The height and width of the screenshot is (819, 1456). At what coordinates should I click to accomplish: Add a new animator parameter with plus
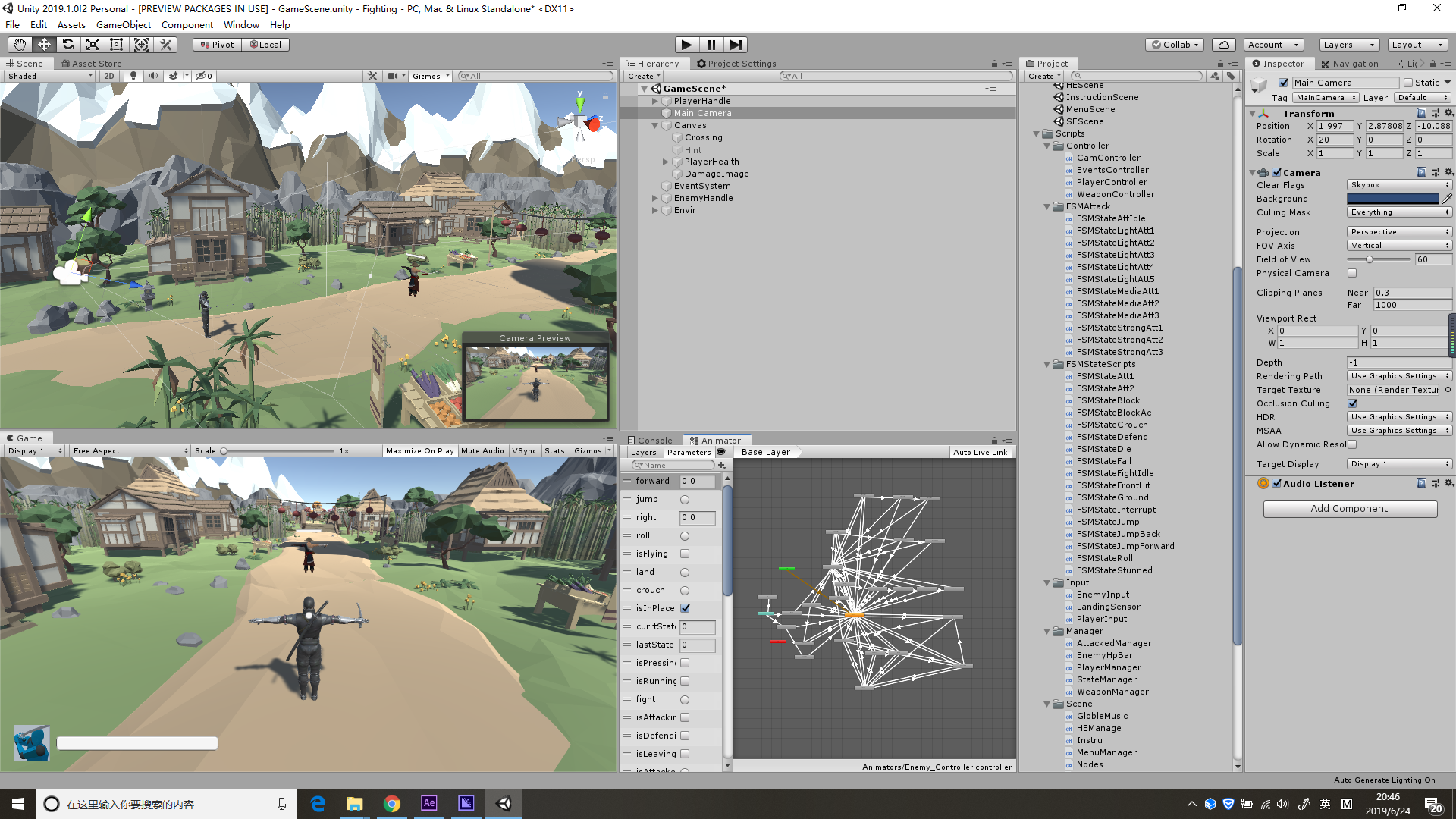(722, 465)
